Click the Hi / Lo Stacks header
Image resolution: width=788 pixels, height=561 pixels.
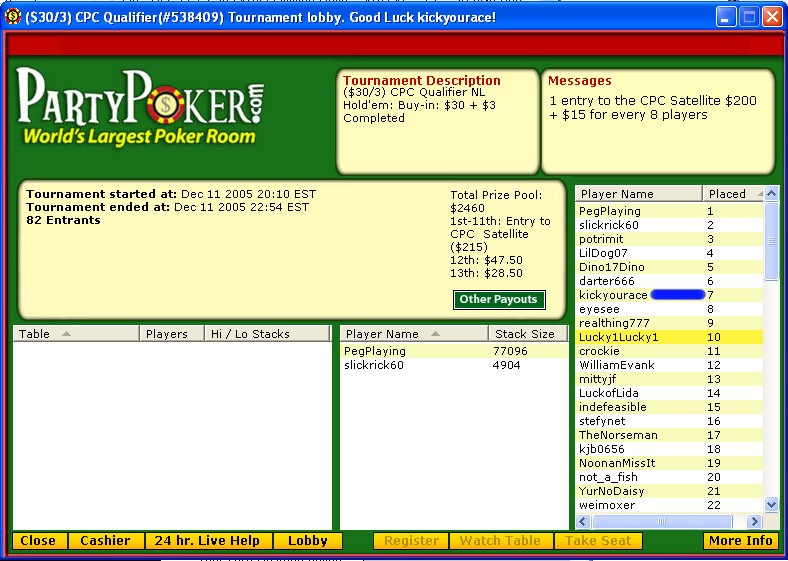[x=267, y=334]
